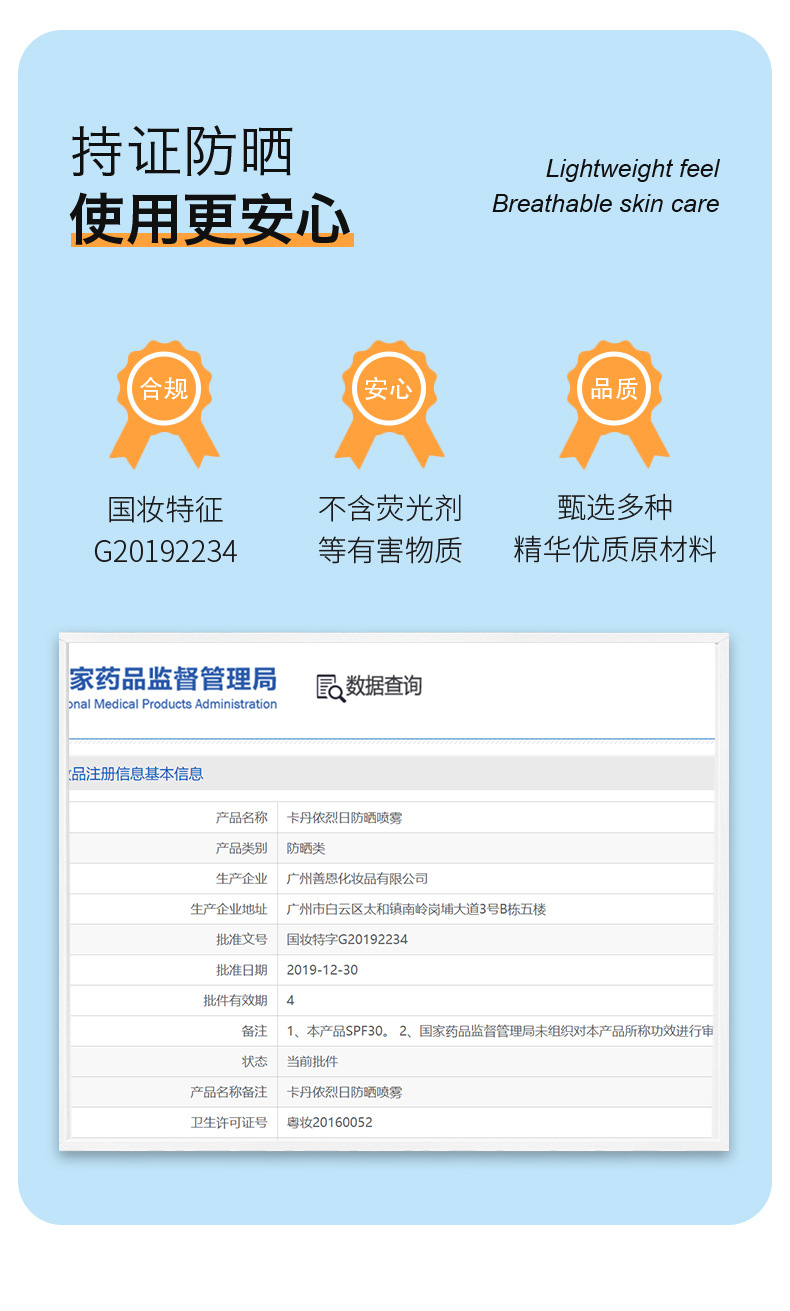Click the 防晒类 category value
This screenshot has width=790, height=1311.
click(306, 848)
